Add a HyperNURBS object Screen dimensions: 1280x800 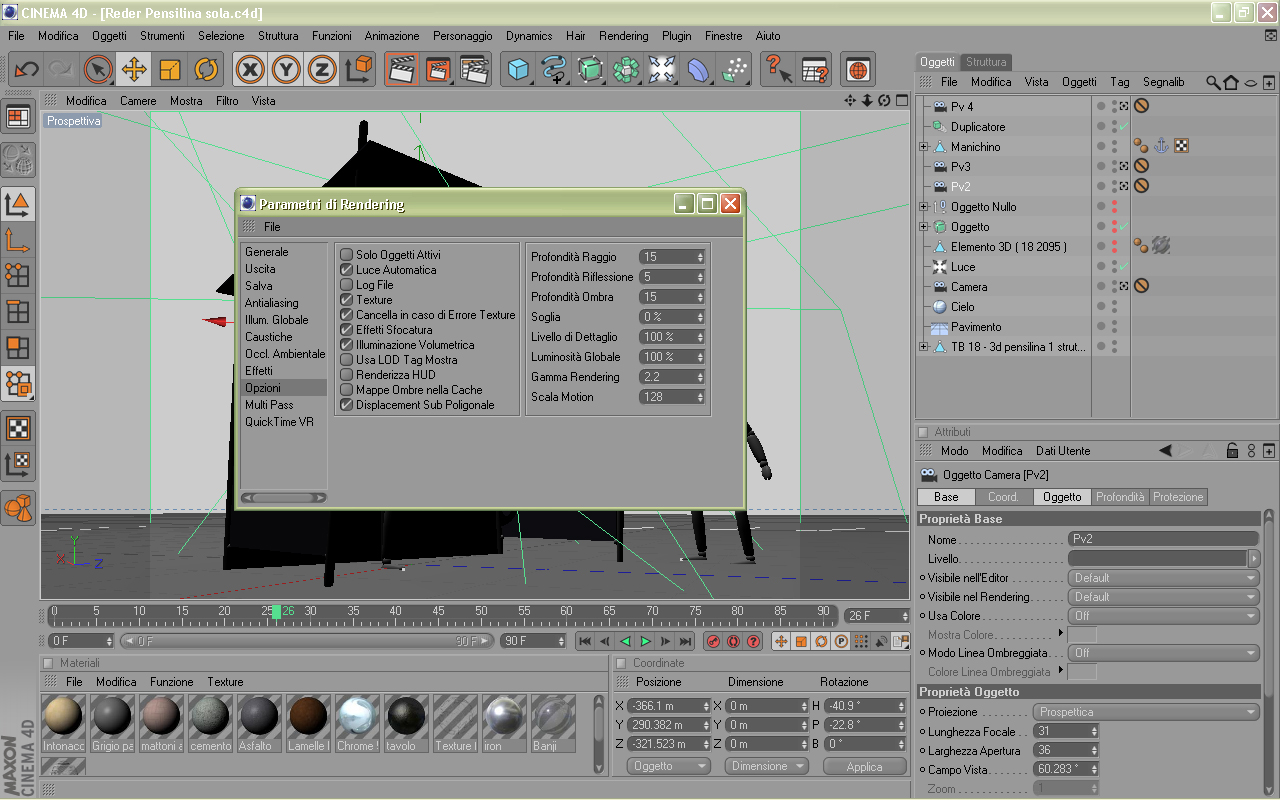(x=590, y=69)
